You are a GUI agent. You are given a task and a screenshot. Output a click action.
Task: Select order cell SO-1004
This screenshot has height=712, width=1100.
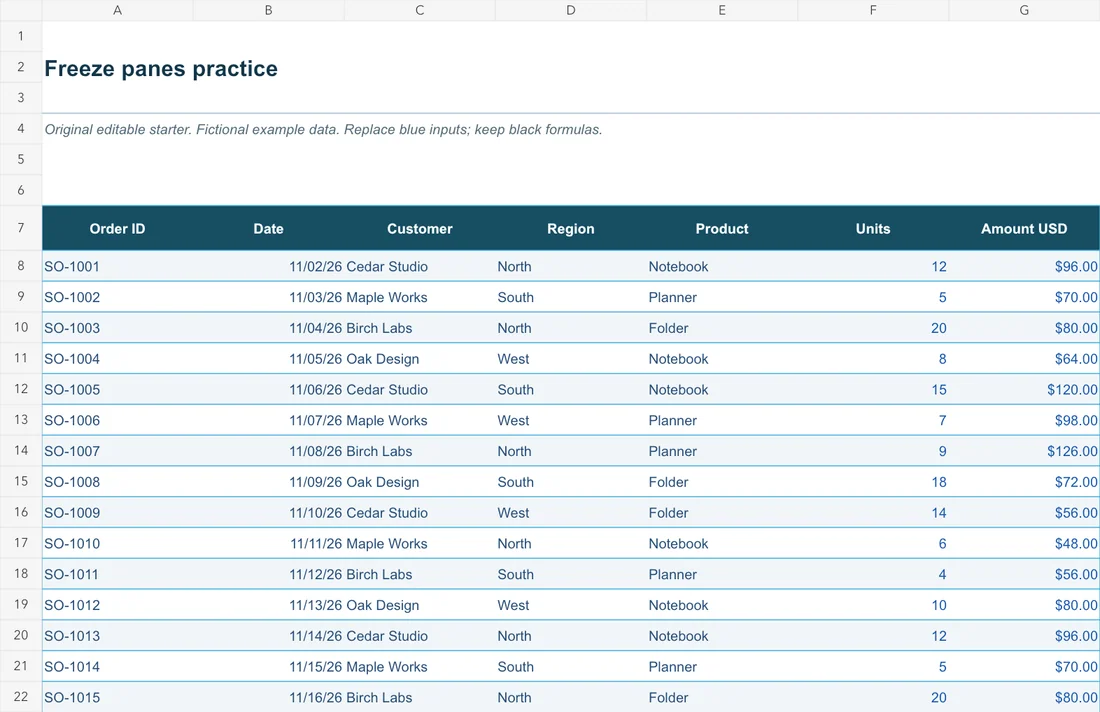coord(117,359)
